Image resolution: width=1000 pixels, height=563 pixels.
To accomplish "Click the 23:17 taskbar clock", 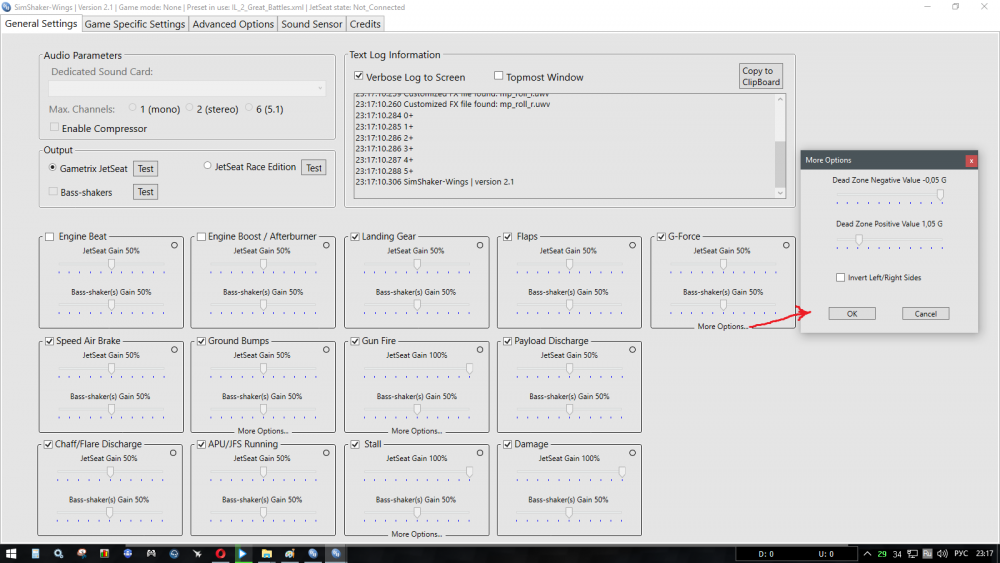I will [984, 553].
